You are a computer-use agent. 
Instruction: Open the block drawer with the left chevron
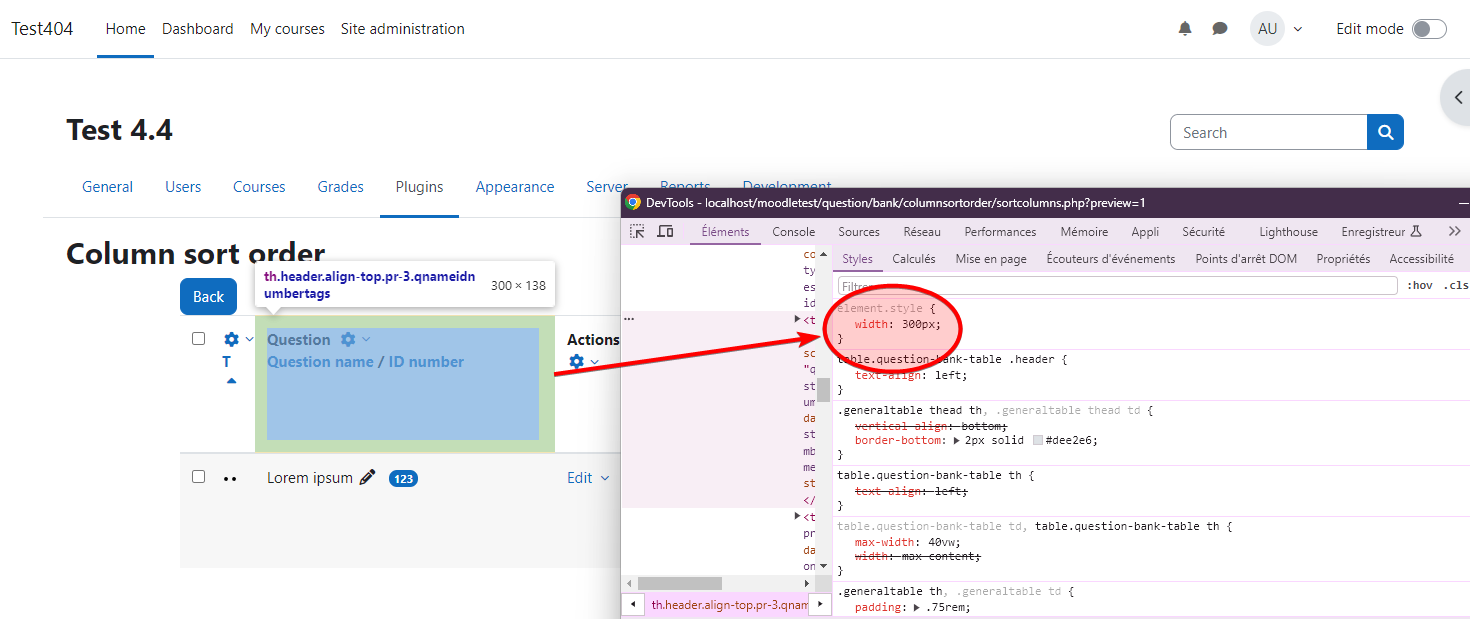1458,98
